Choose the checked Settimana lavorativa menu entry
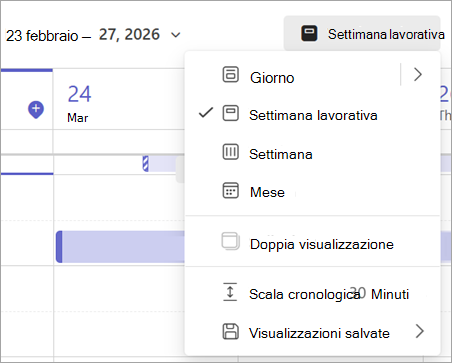Image resolution: width=452 pixels, height=363 pixels. (313, 115)
